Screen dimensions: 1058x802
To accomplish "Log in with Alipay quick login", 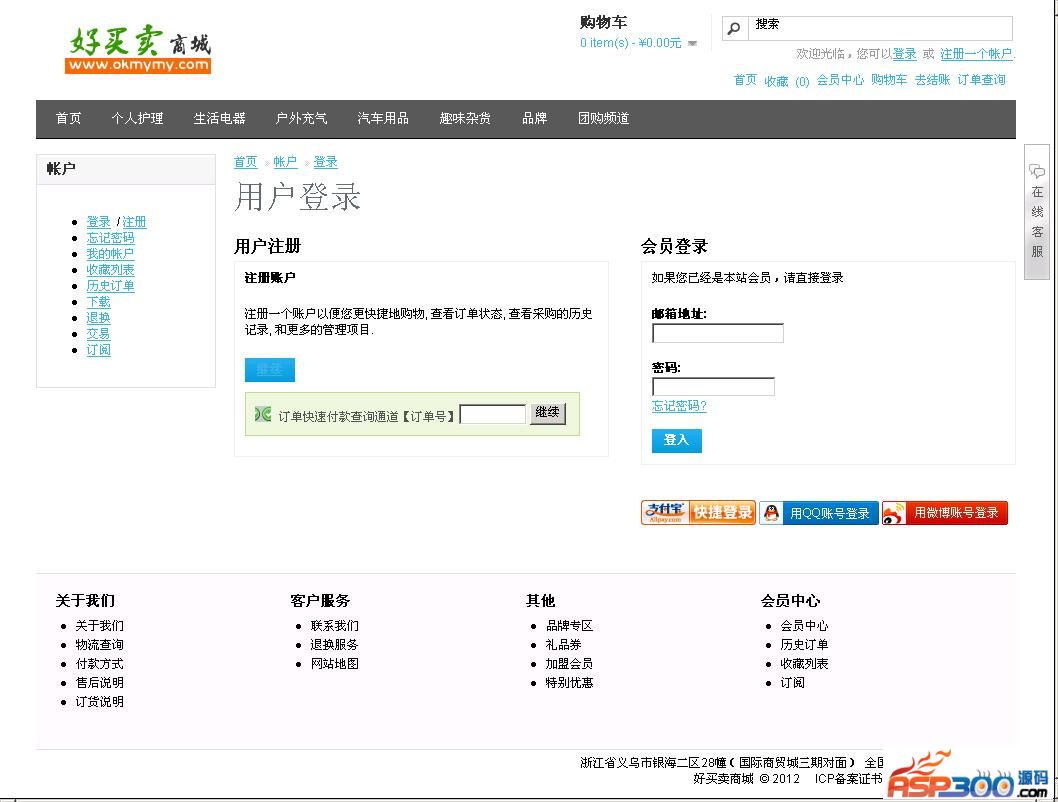I will [x=698, y=513].
